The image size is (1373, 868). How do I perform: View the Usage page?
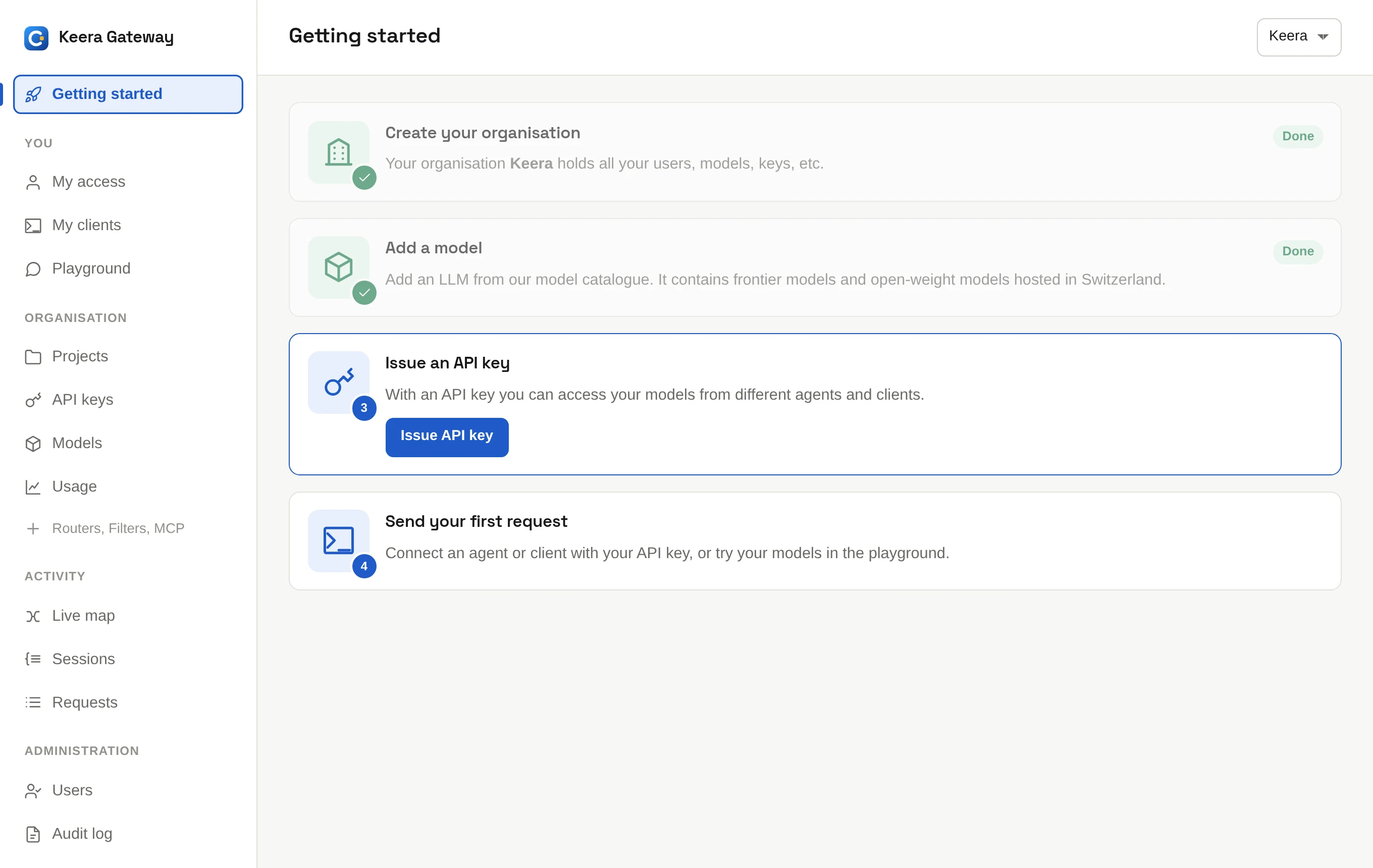(x=128, y=486)
